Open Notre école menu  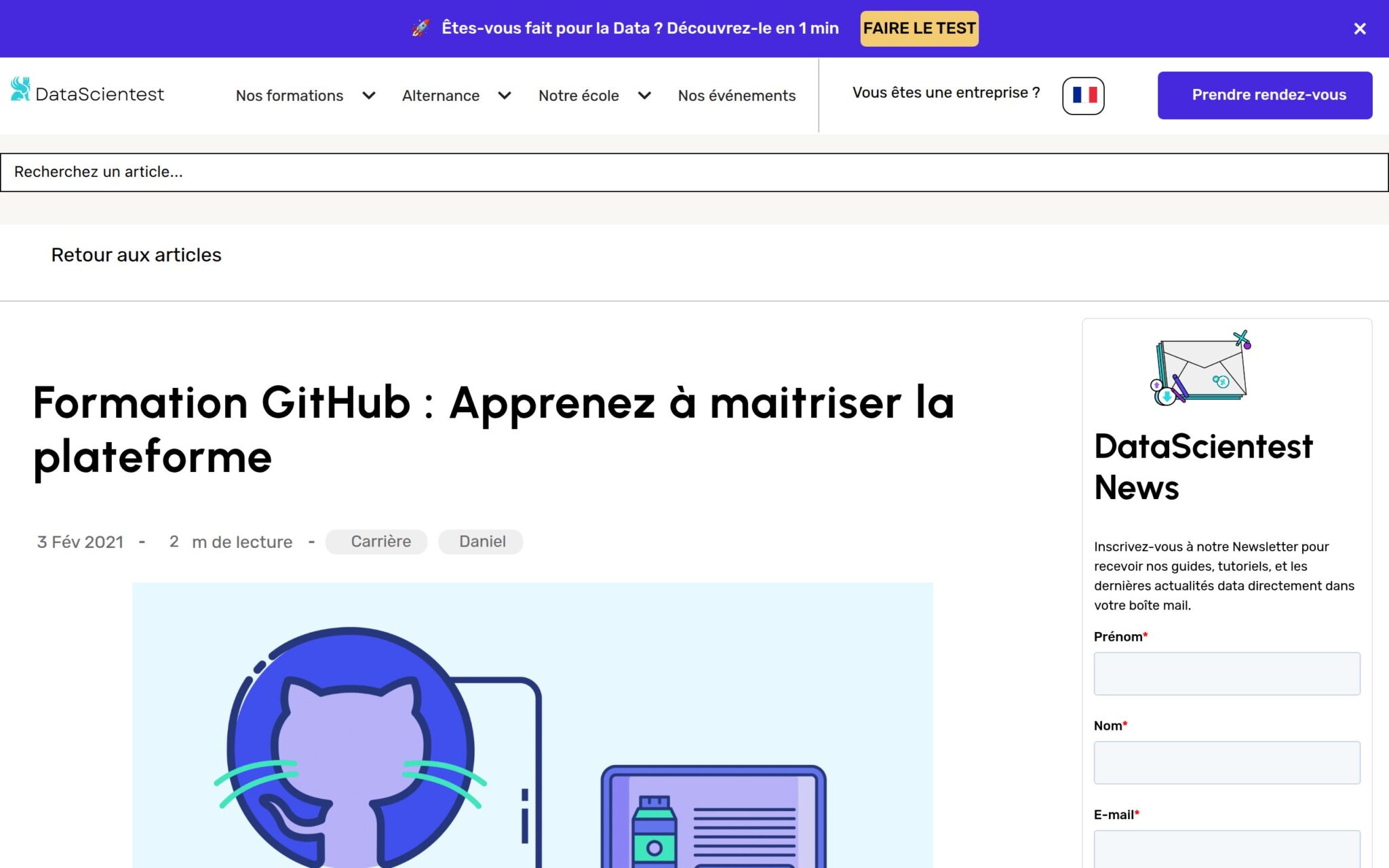tap(579, 96)
